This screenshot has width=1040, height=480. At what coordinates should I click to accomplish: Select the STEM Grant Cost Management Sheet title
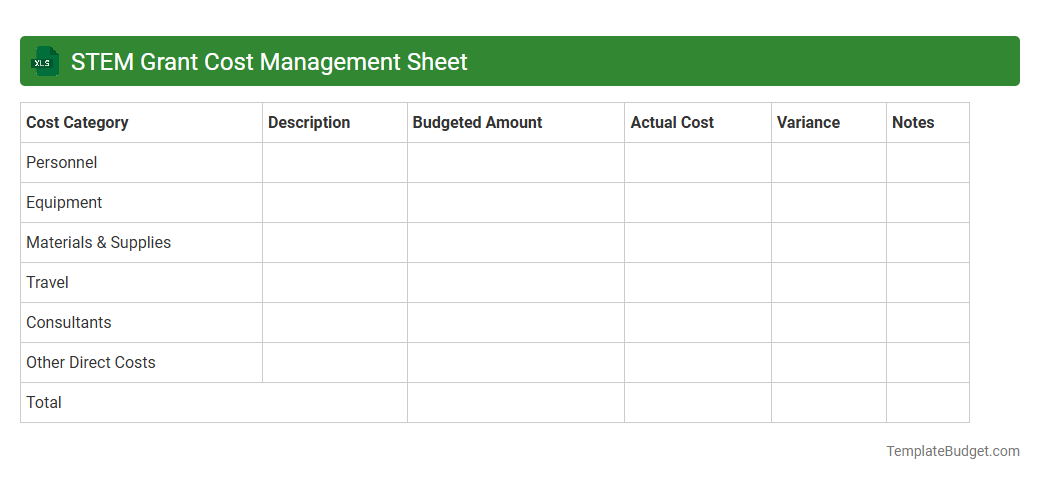(x=269, y=62)
